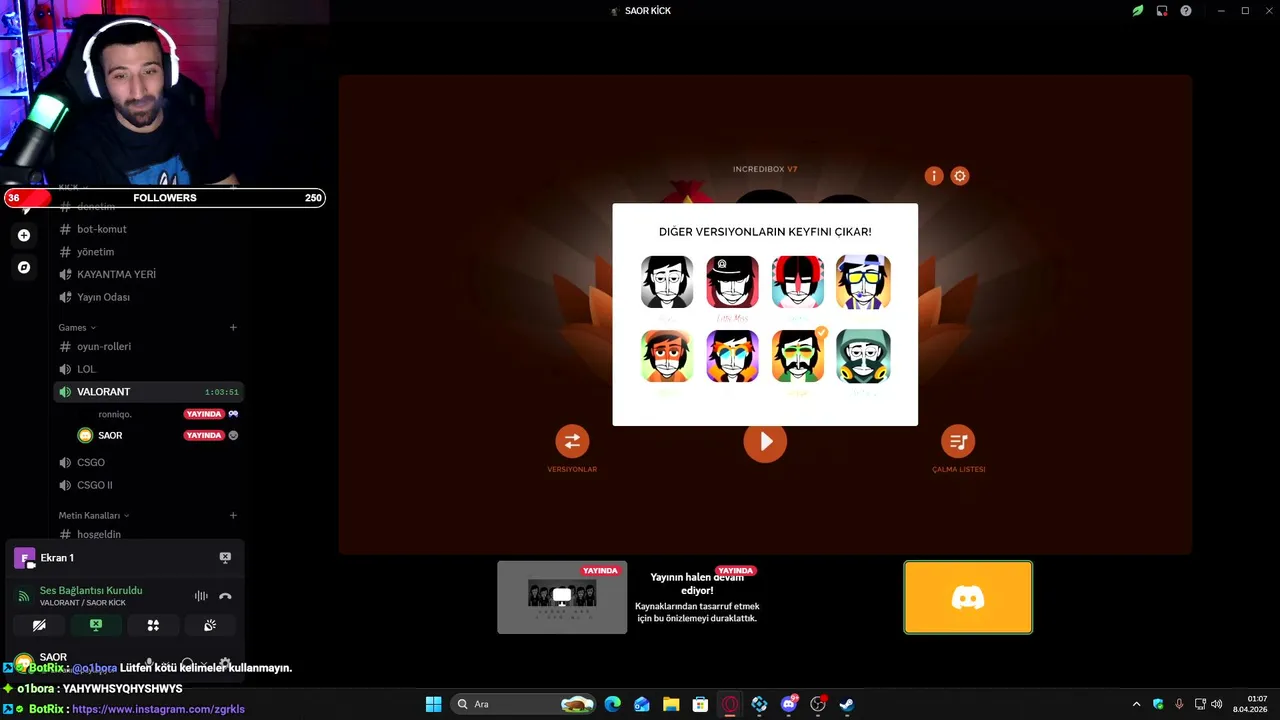Image resolution: width=1280 pixels, height=720 pixels.
Task: Add a channel to Metin Kanalları
Action: [x=233, y=515]
